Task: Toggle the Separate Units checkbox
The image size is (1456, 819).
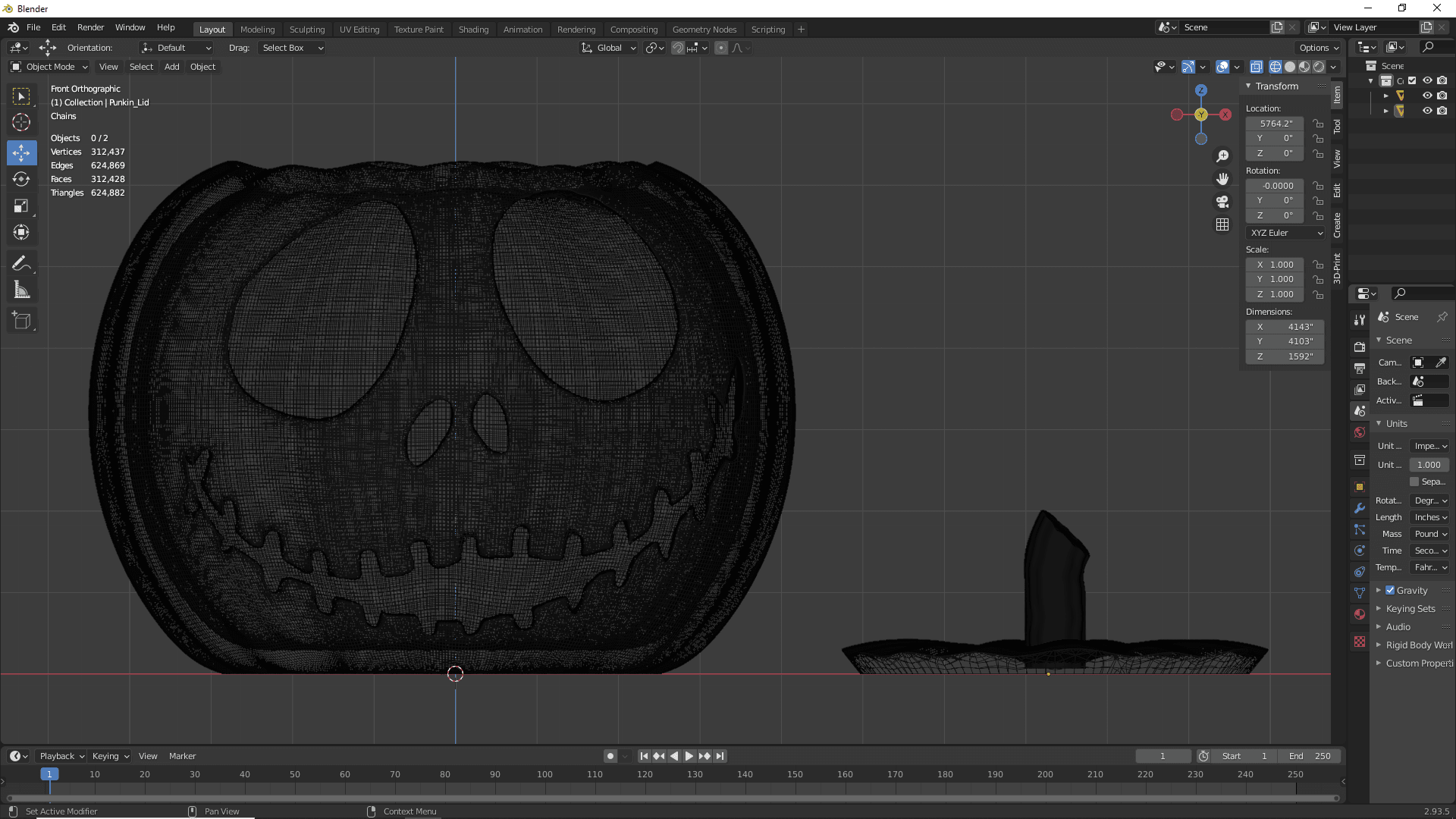Action: point(1414,482)
